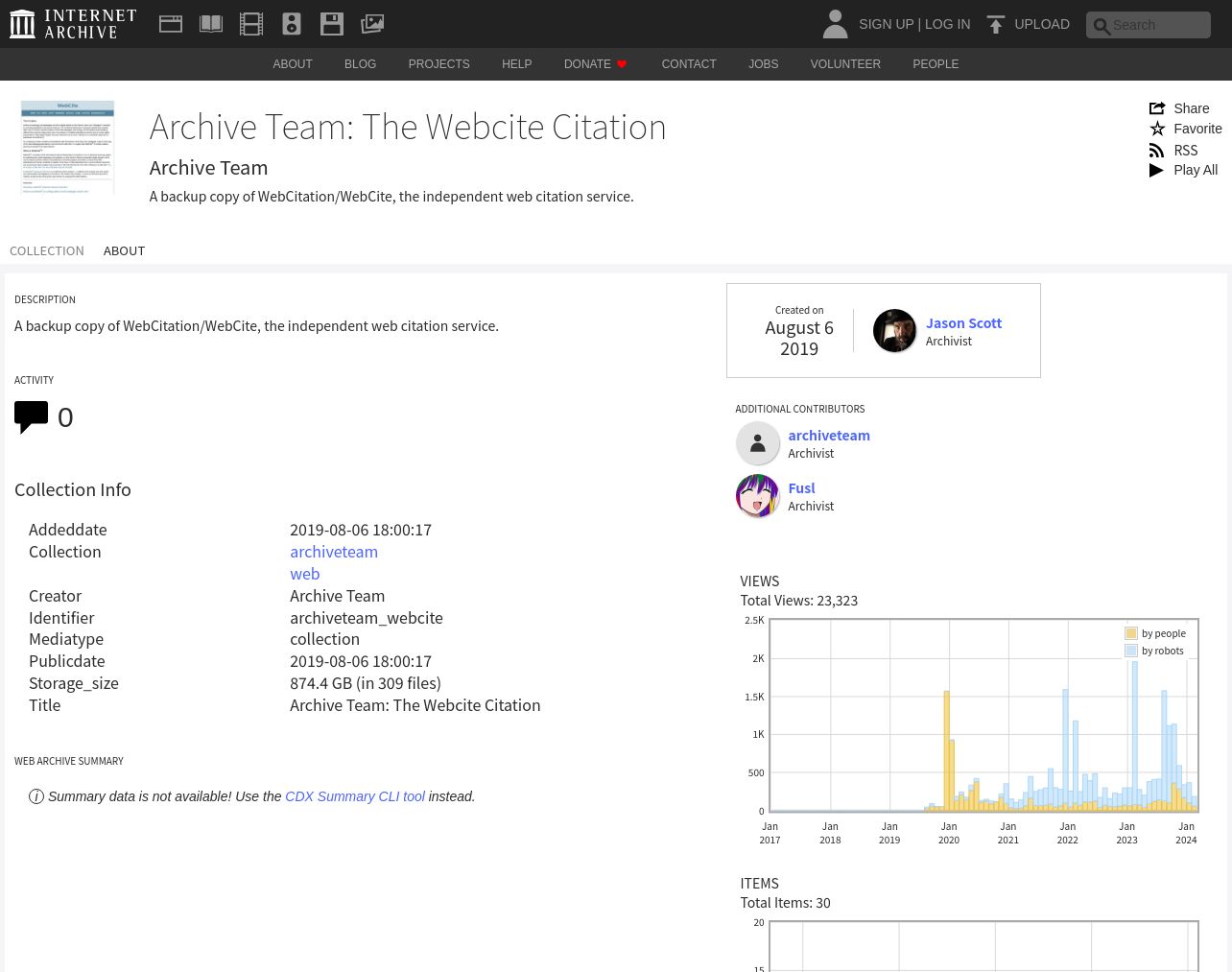Image resolution: width=1232 pixels, height=972 pixels.
Task: Open the Images picture icon
Action: coord(372,24)
